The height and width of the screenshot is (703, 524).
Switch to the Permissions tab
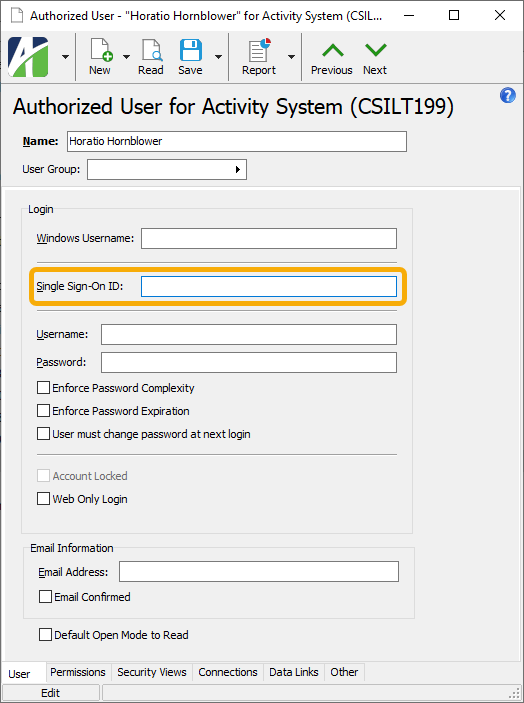(x=78, y=672)
